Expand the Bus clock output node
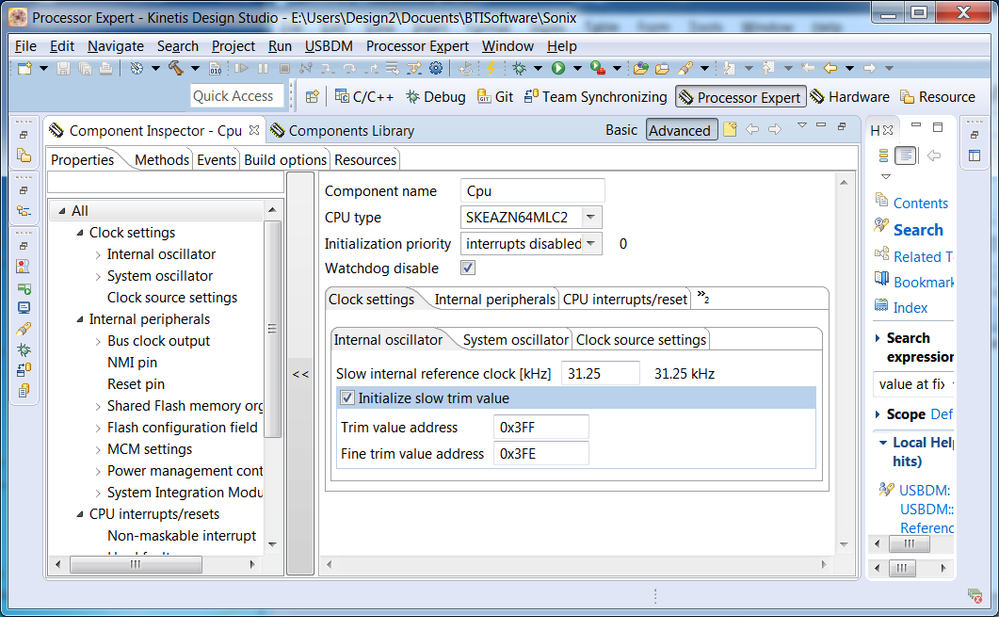 coord(97,342)
